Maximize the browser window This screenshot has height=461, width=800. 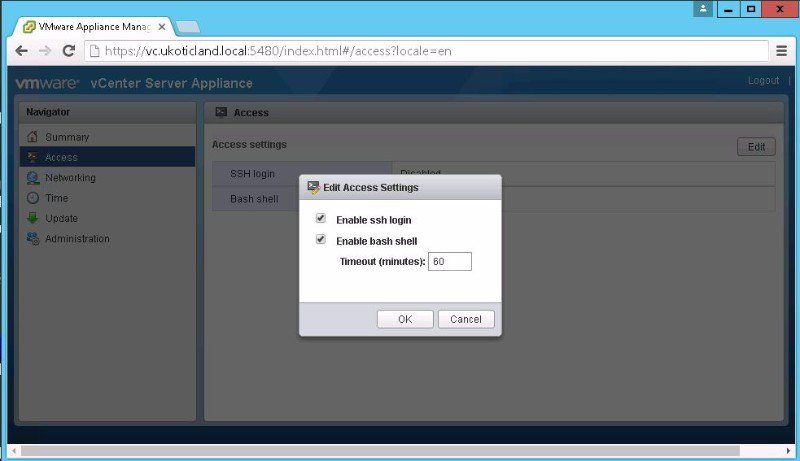pos(751,9)
